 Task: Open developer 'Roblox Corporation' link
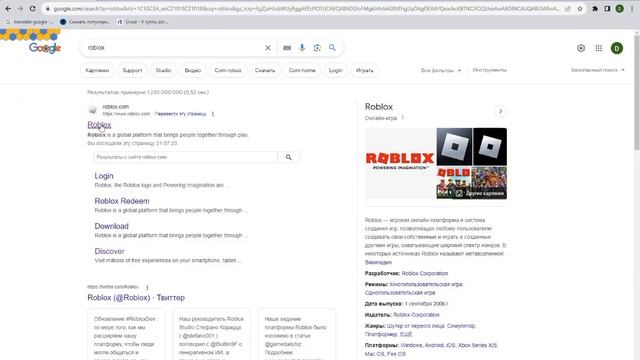pyautogui.click(x=424, y=273)
